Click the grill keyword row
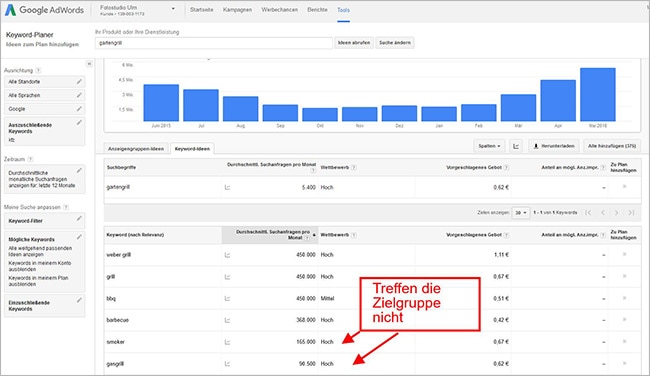Image resolution: width=650 pixels, height=376 pixels. [372, 277]
